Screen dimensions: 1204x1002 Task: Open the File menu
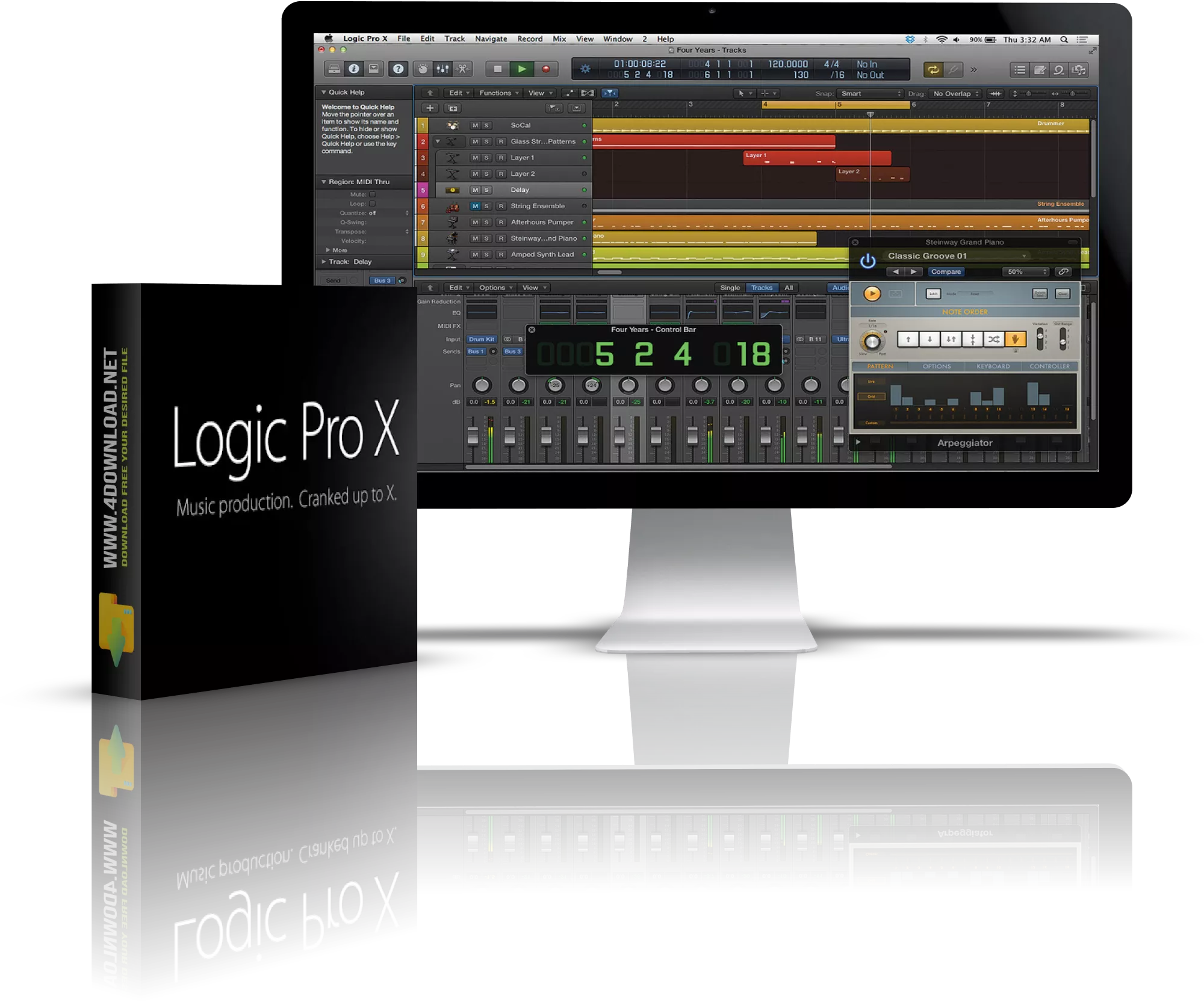point(403,39)
